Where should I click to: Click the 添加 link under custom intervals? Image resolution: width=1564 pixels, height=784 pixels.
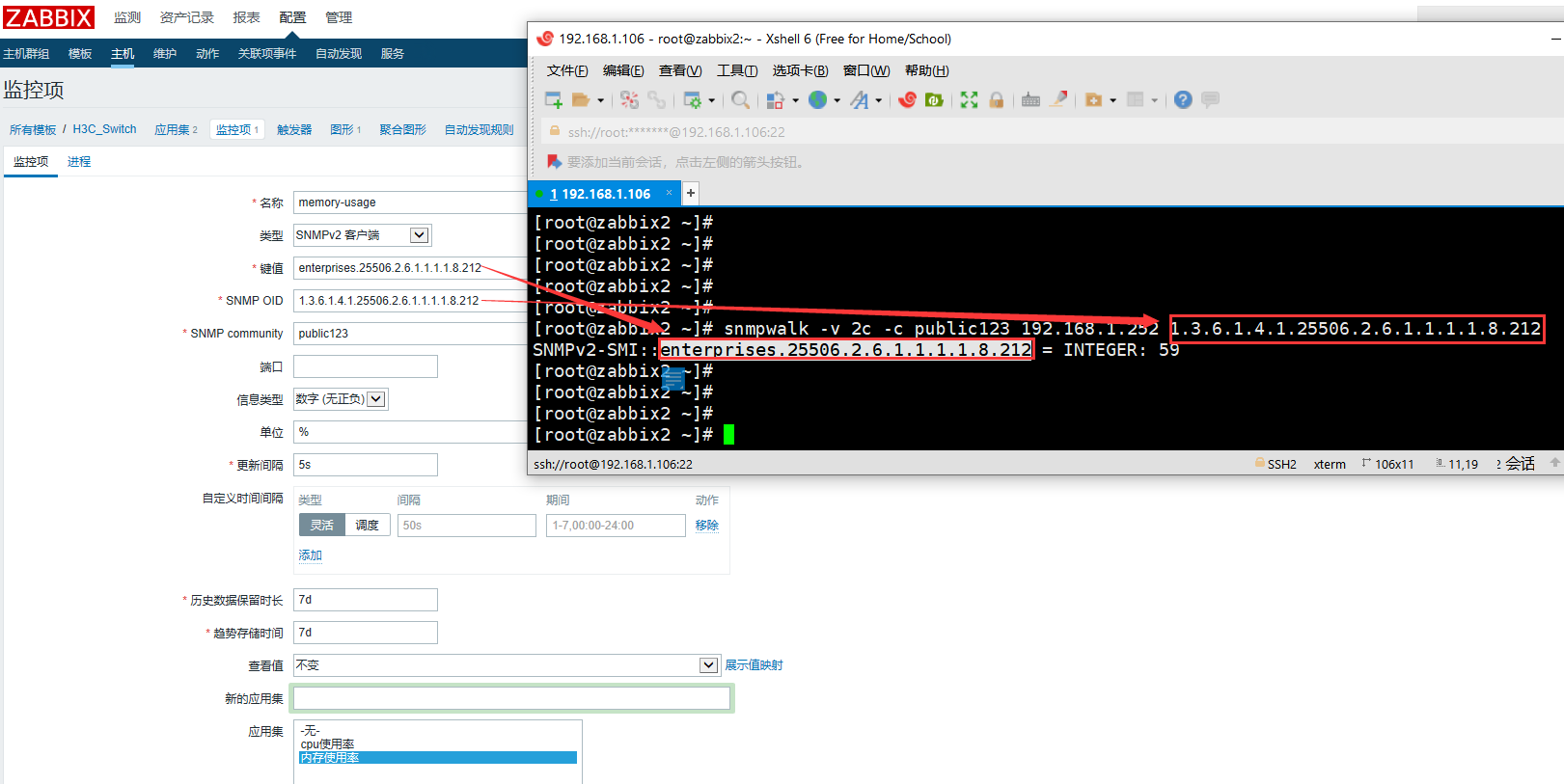click(310, 555)
